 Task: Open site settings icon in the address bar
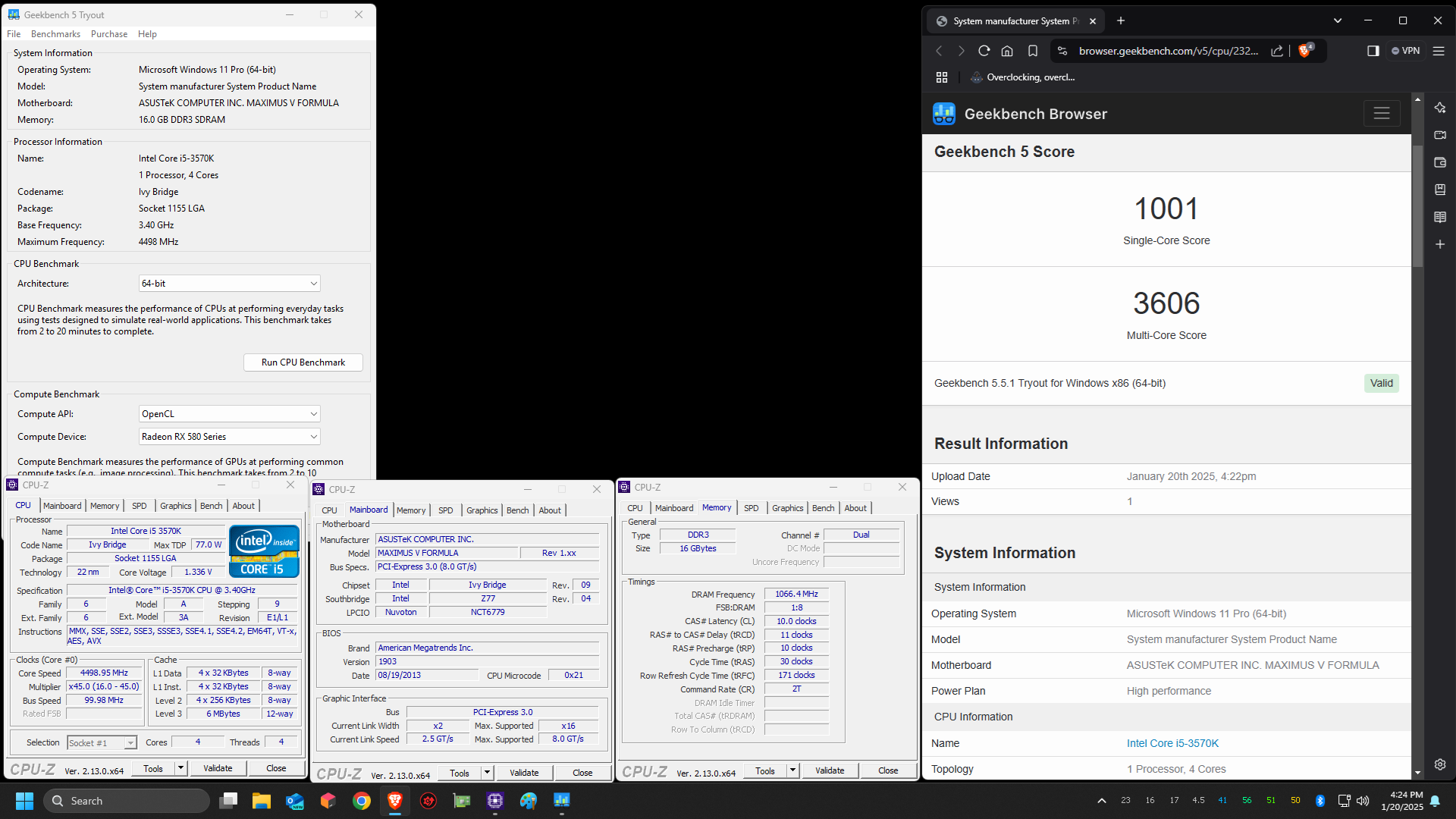[1062, 51]
